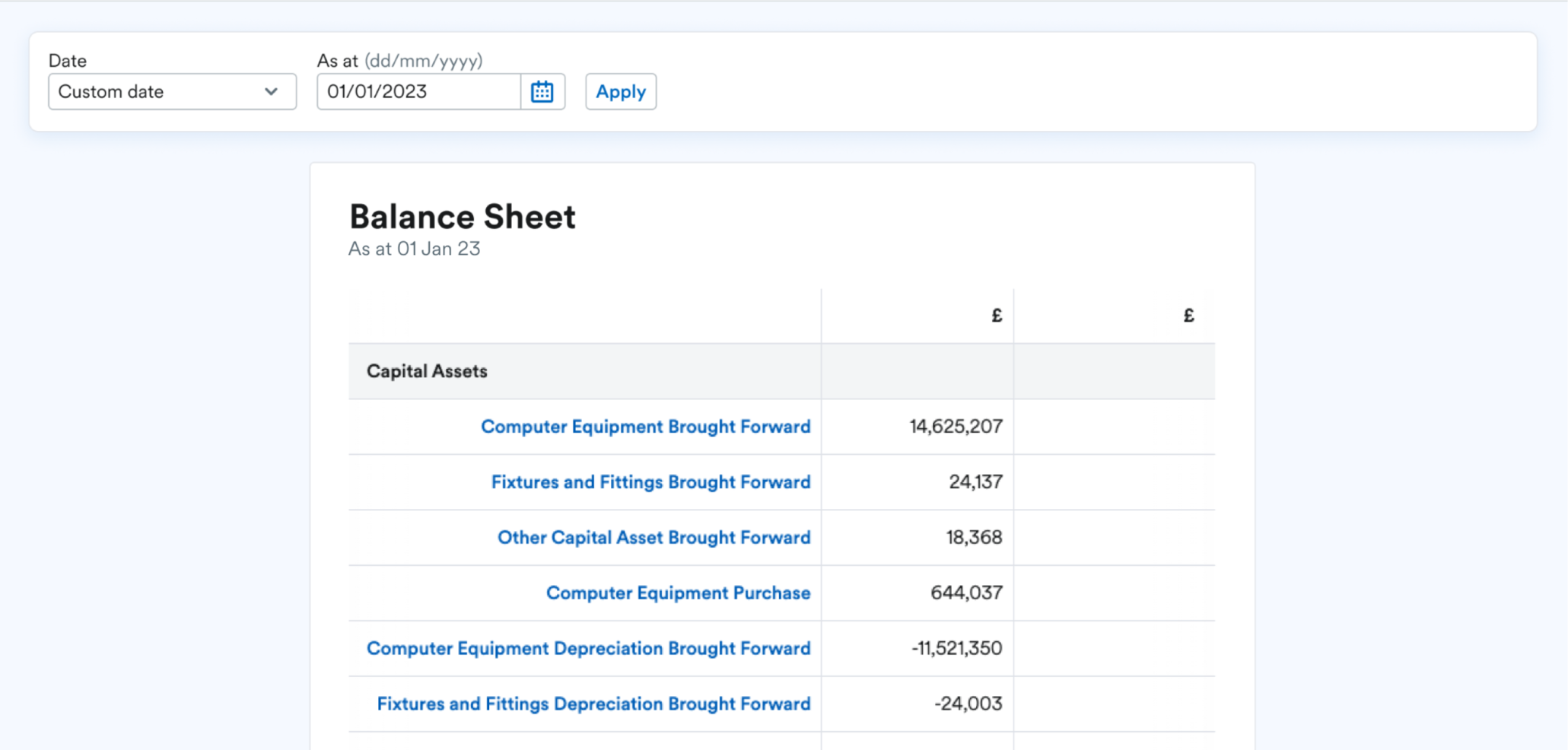Click the -24,003 amount
The width and height of the screenshot is (1568, 750).
[968, 704]
